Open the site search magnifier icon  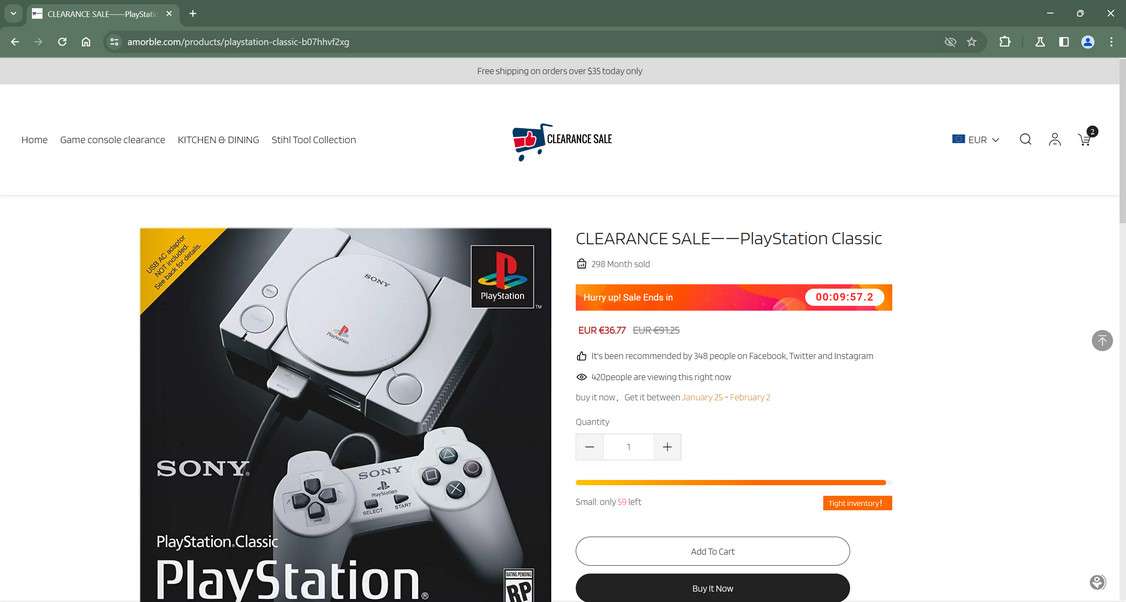point(1025,139)
